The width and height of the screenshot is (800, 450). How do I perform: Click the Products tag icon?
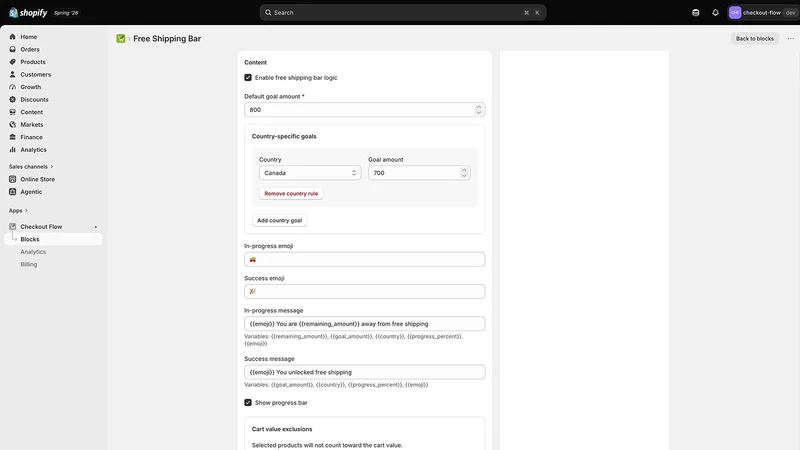[12, 62]
